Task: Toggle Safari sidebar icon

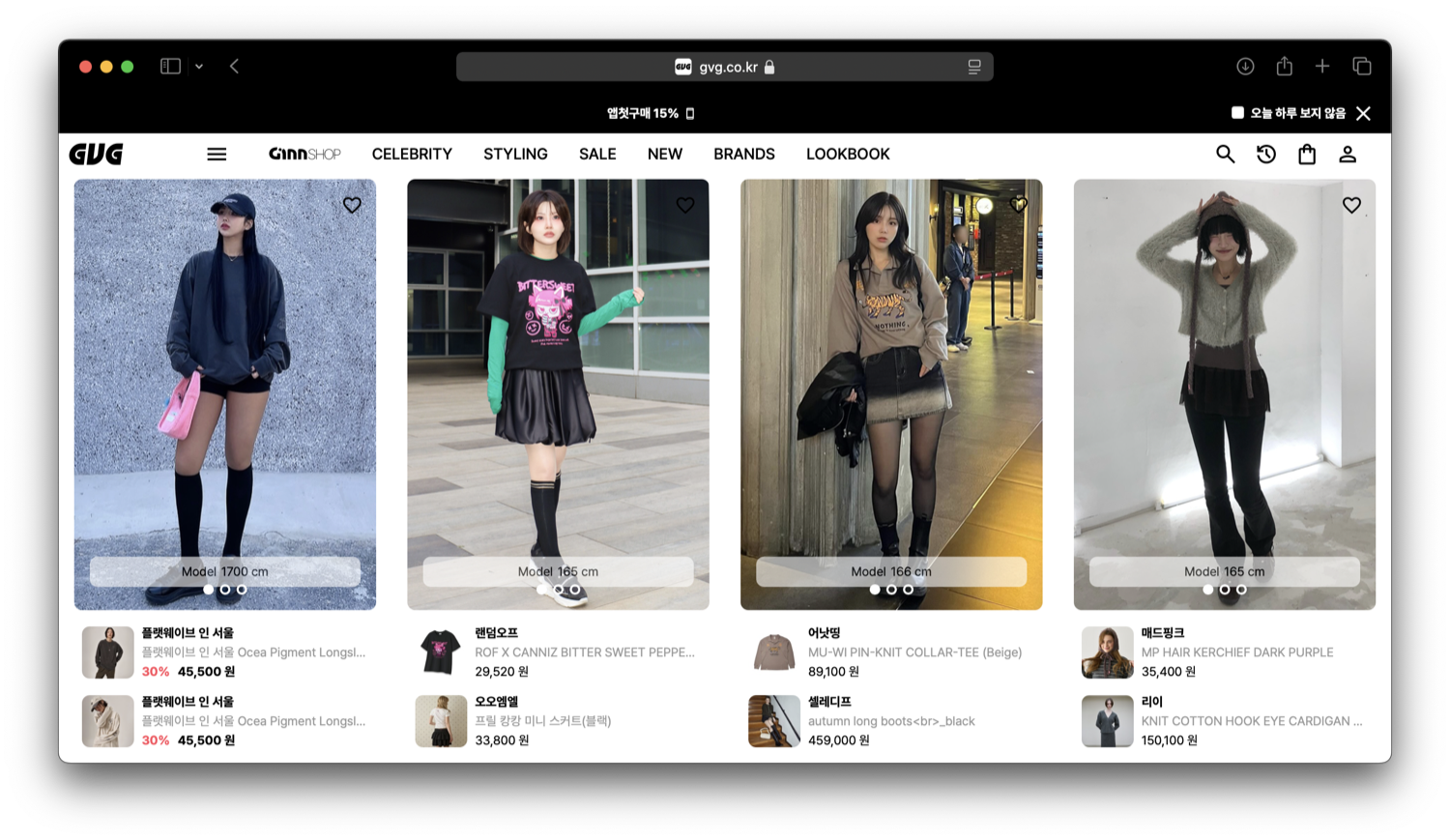Action: pyautogui.click(x=170, y=67)
